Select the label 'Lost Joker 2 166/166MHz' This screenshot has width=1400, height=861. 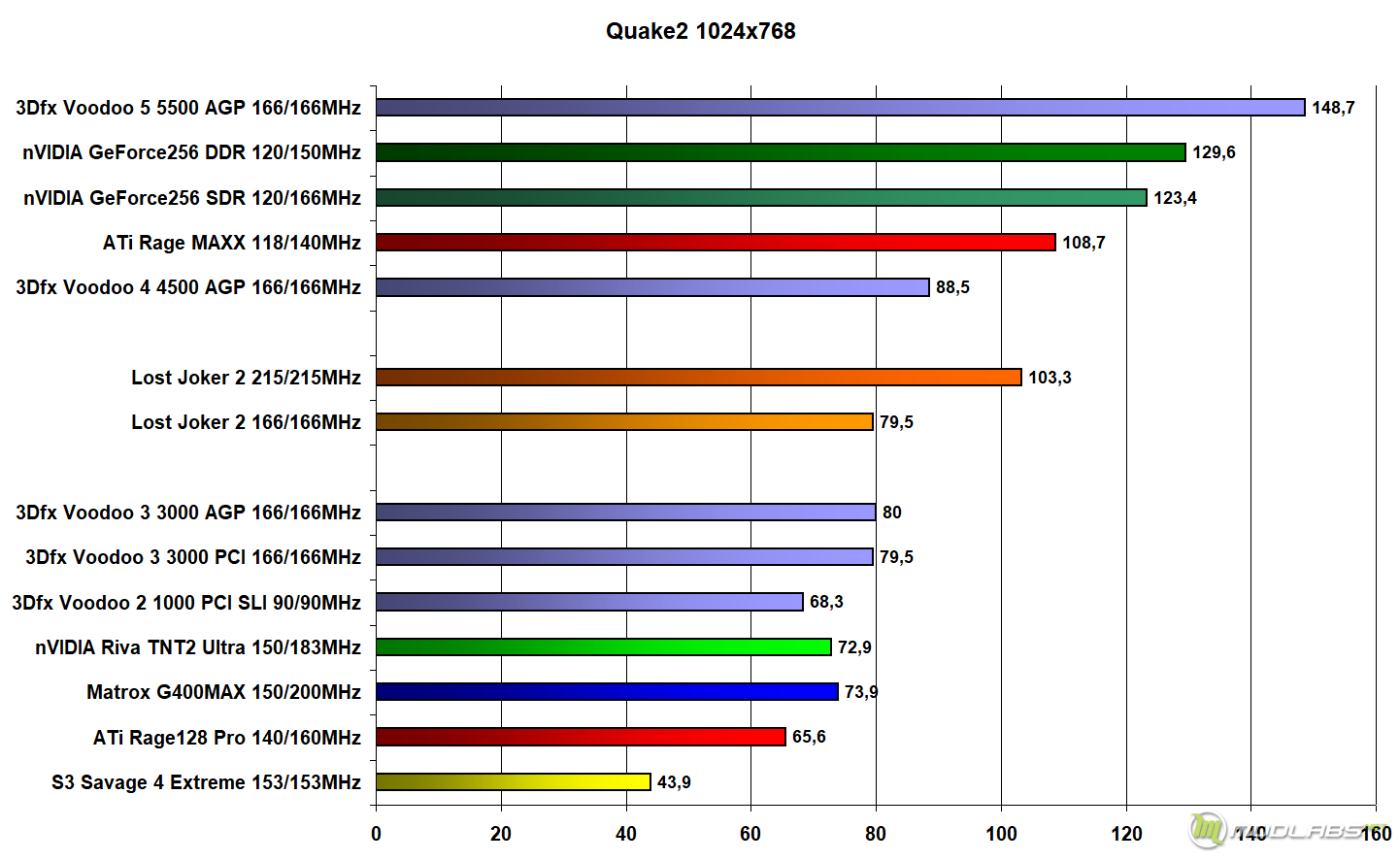(247, 422)
